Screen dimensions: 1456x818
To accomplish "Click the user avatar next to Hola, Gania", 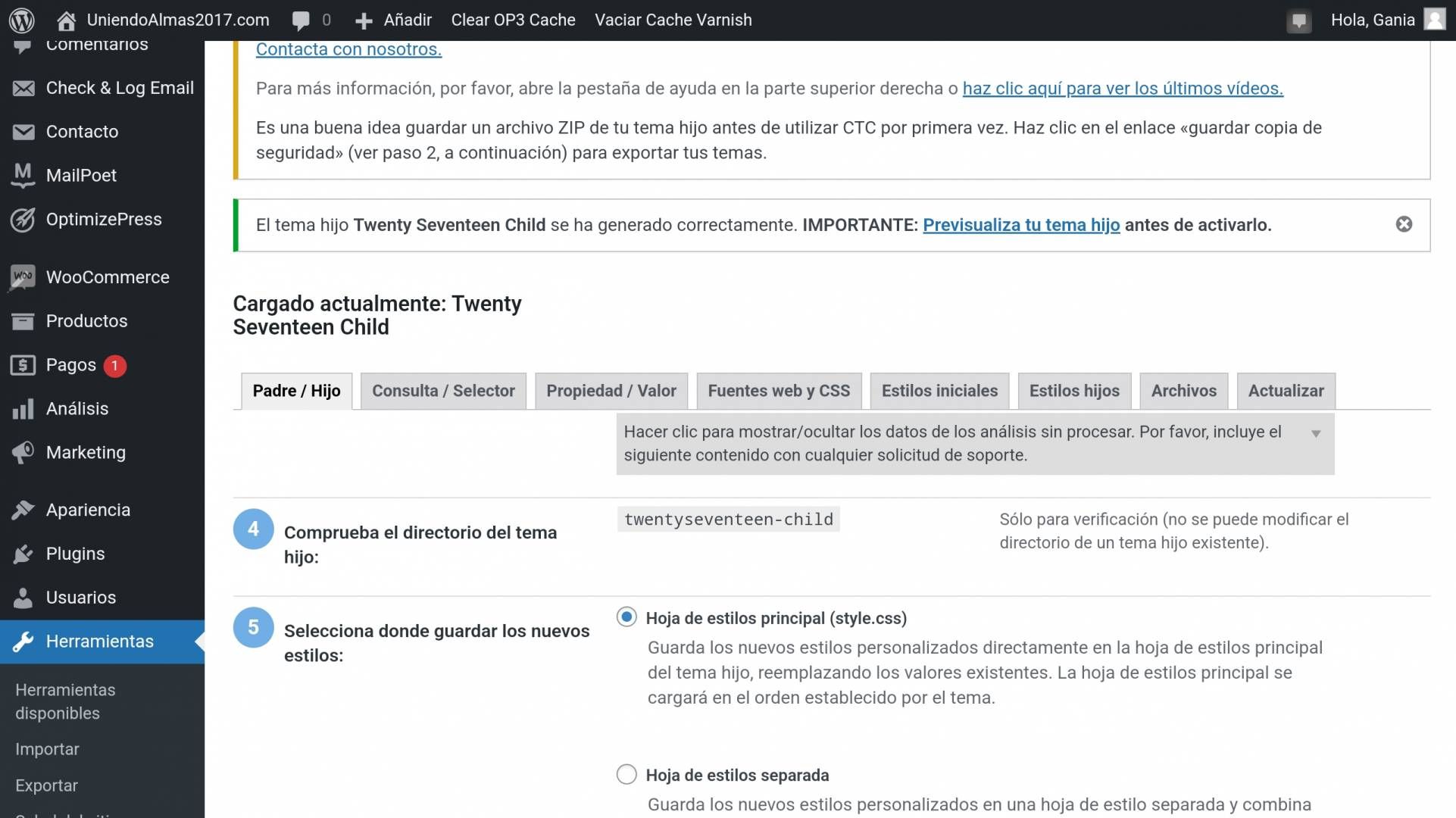I will (x=1434, y=19).
